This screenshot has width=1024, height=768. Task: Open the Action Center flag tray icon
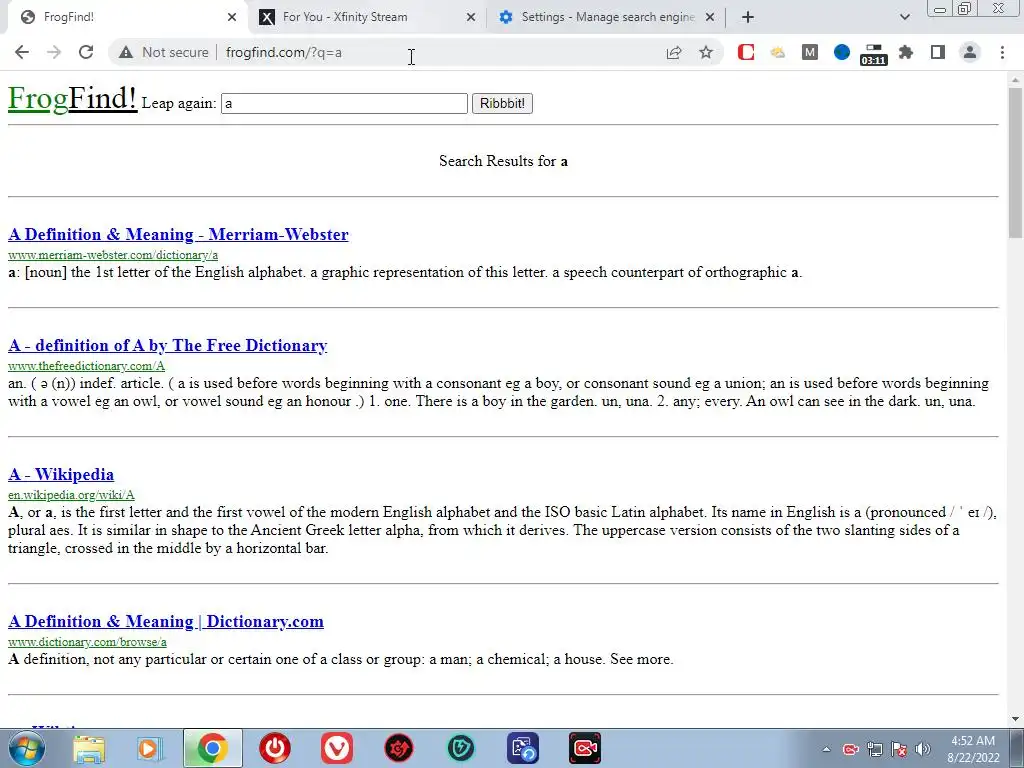click(899, 749)
